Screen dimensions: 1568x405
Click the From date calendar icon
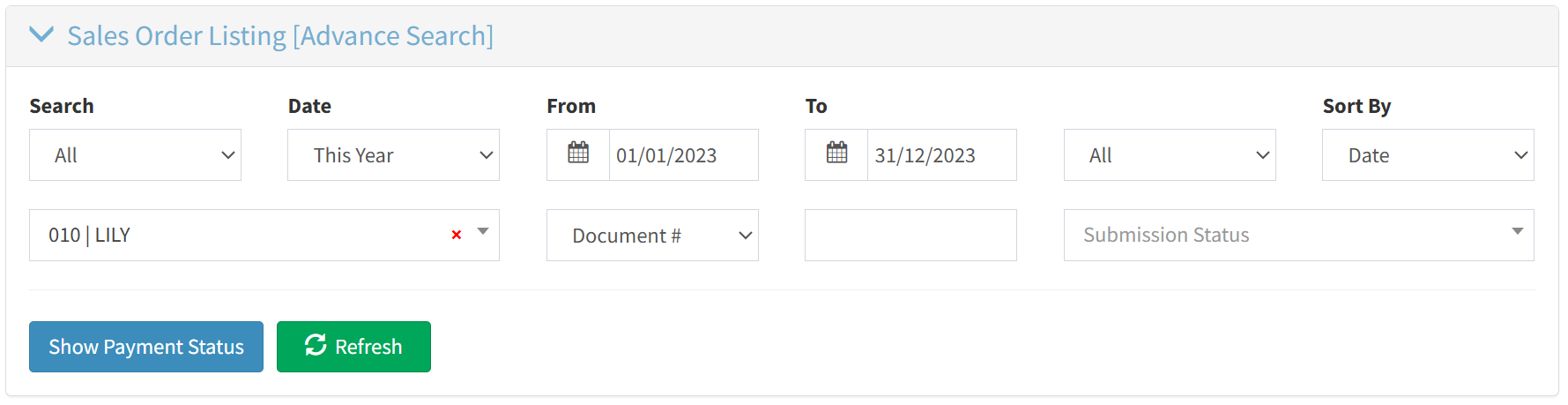578,154
